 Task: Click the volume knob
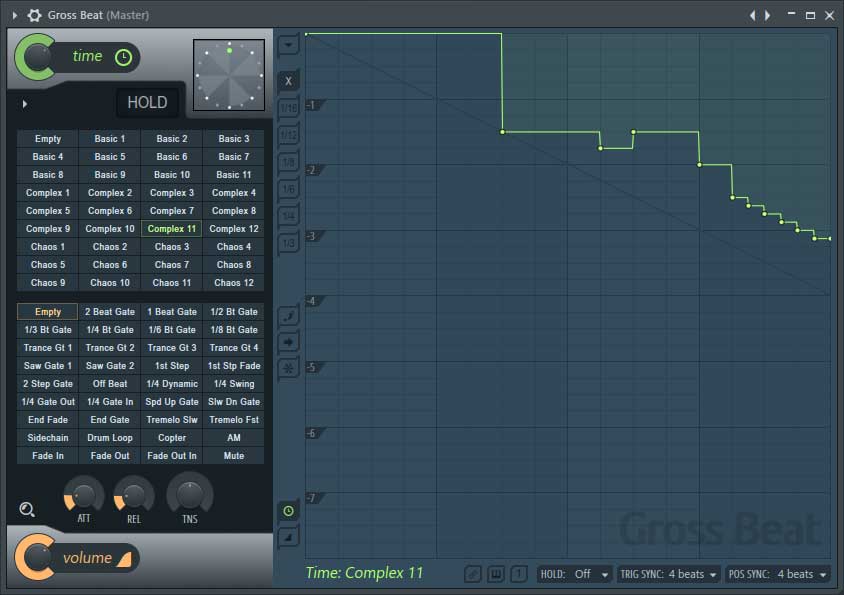[x=36, y=557]
